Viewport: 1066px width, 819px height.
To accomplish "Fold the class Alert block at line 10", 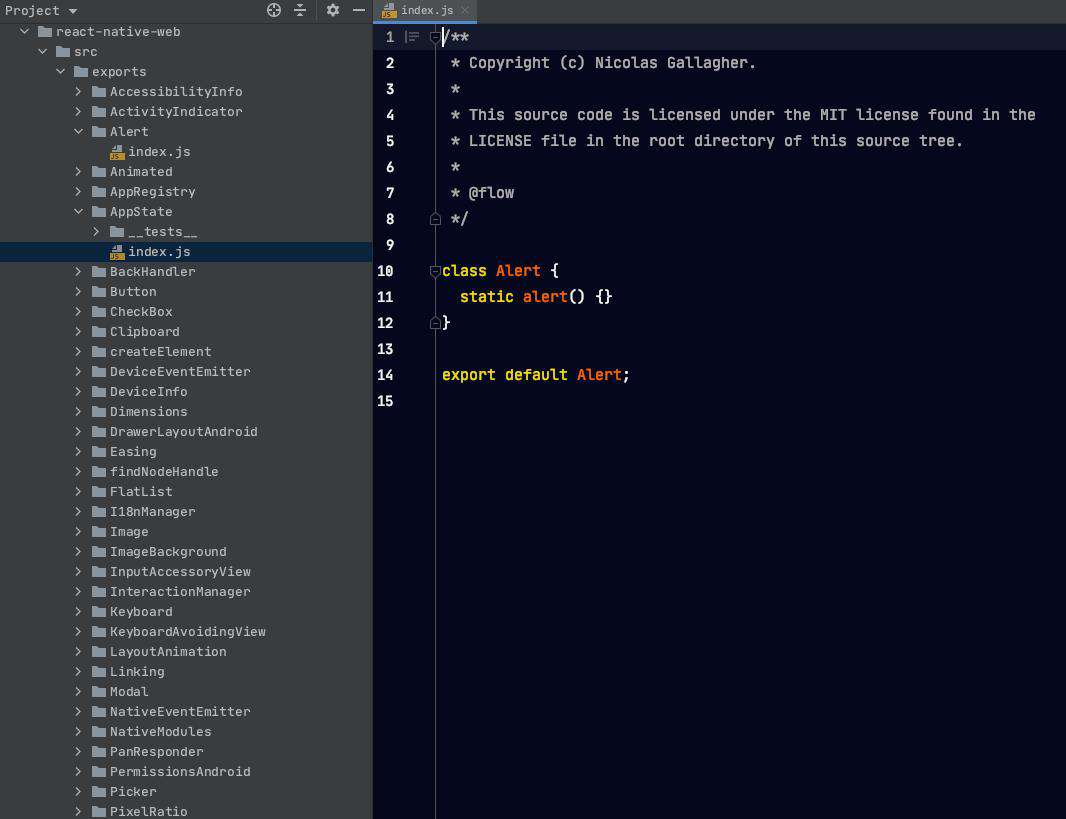I will click(x=435, y=271).
